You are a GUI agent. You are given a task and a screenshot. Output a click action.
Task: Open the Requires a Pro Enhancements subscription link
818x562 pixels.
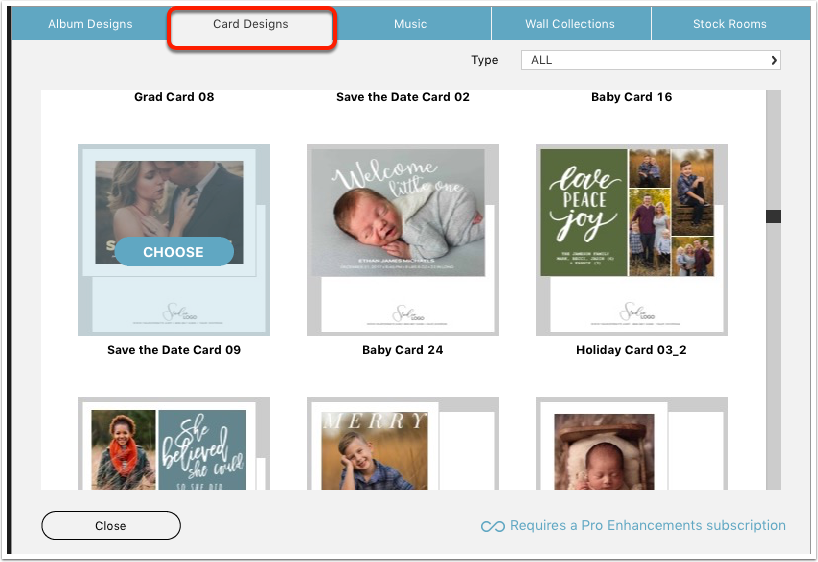point(647,525)
